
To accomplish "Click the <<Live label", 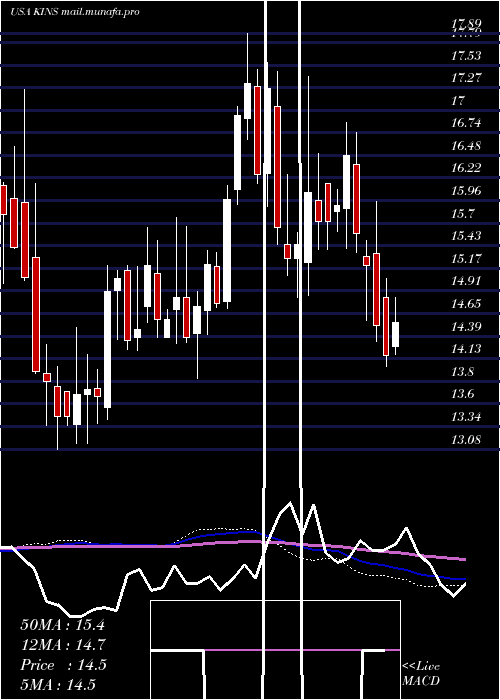I will pos(421,667).
